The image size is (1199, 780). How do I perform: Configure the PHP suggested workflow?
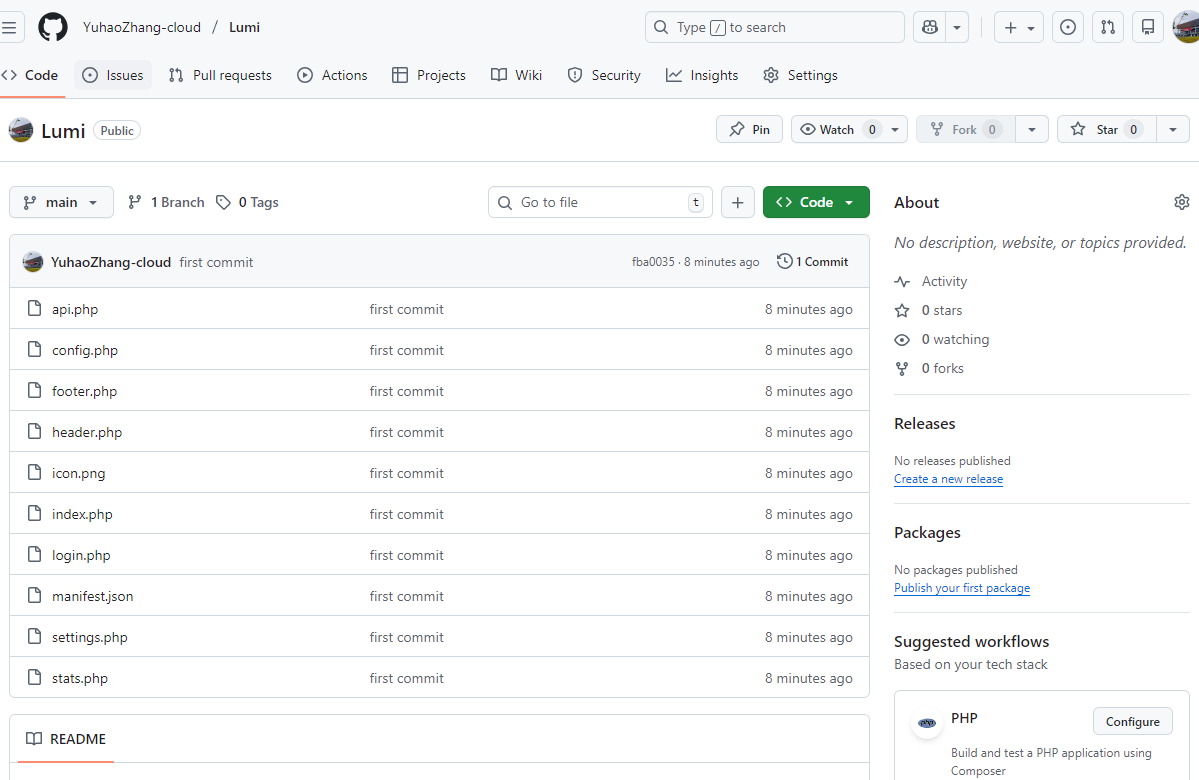1132,722
